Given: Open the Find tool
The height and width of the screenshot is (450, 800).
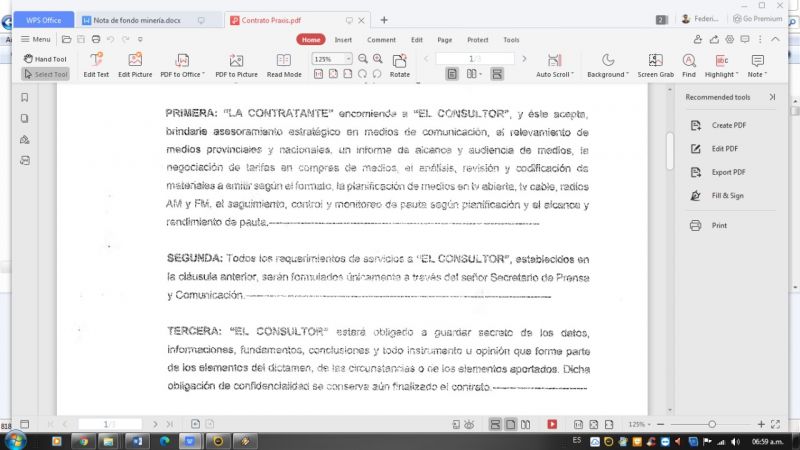Looking at the screenshot, I should (689, 65).
